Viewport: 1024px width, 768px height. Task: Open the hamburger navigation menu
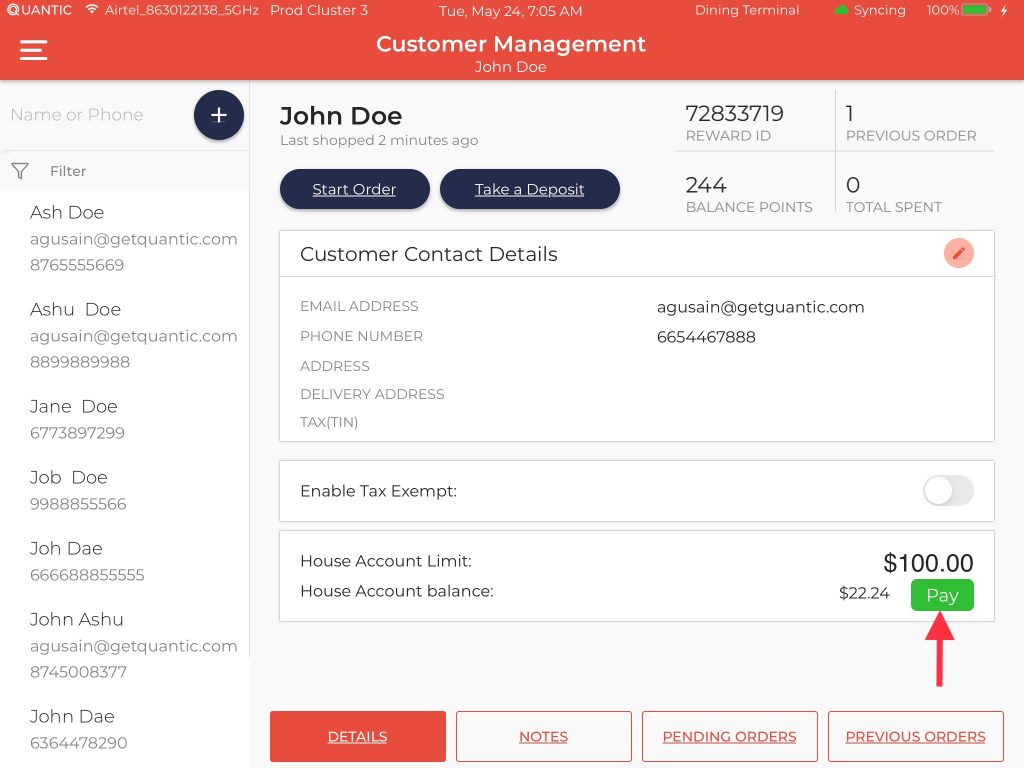34,50
